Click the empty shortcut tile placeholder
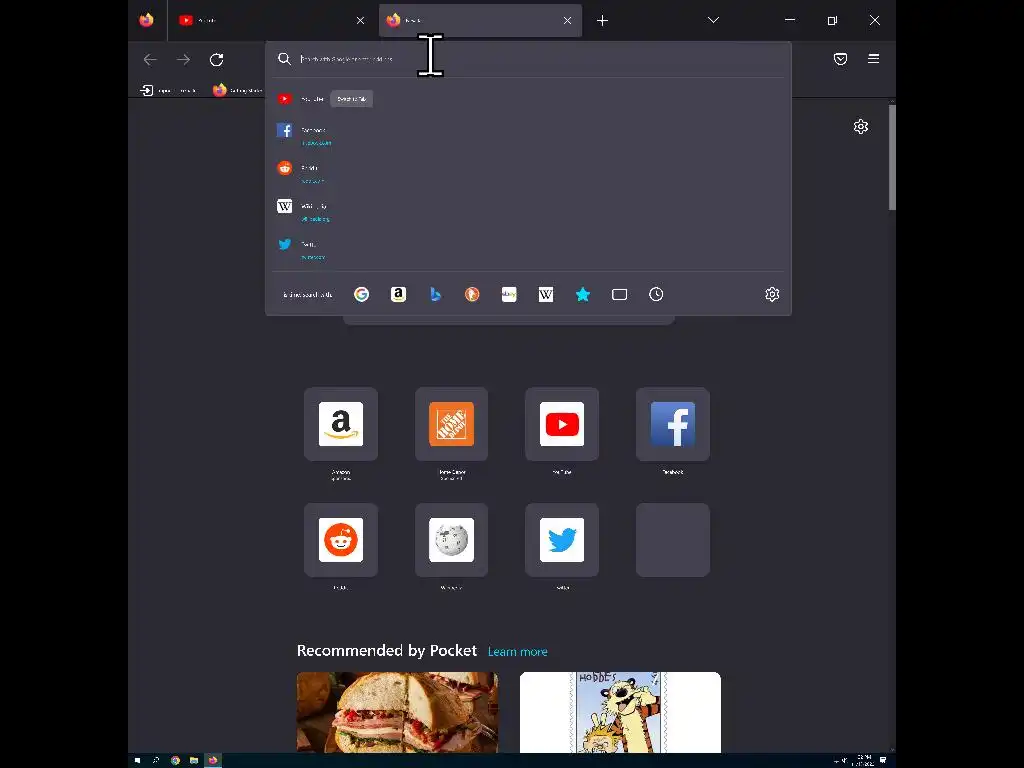Screen dimensions: 1024x768 (x=673, y=540)
